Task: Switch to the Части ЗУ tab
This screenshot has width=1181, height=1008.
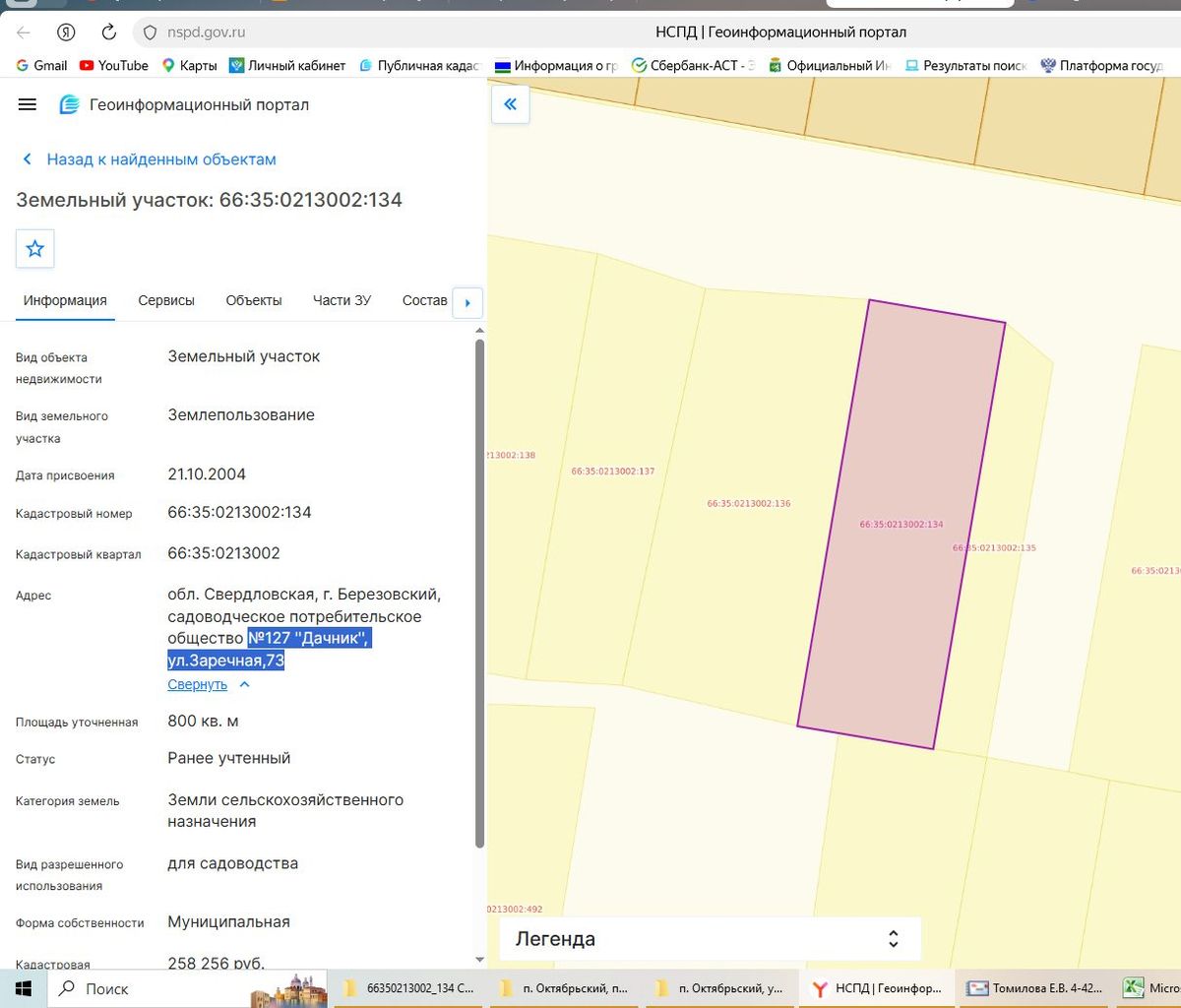Action: point(342,300)
